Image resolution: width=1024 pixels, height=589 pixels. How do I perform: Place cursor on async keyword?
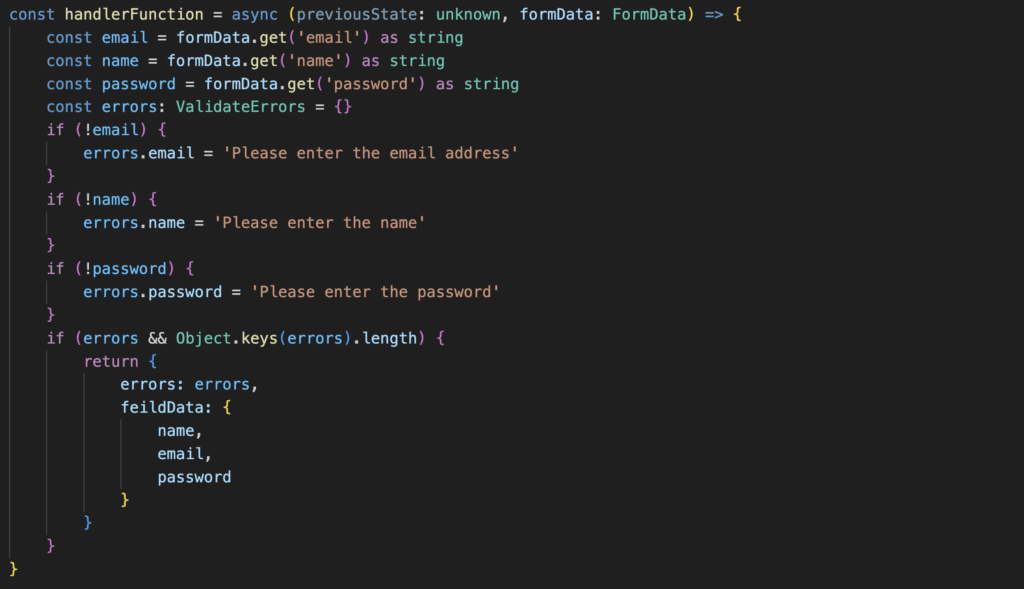click(255, 14)
